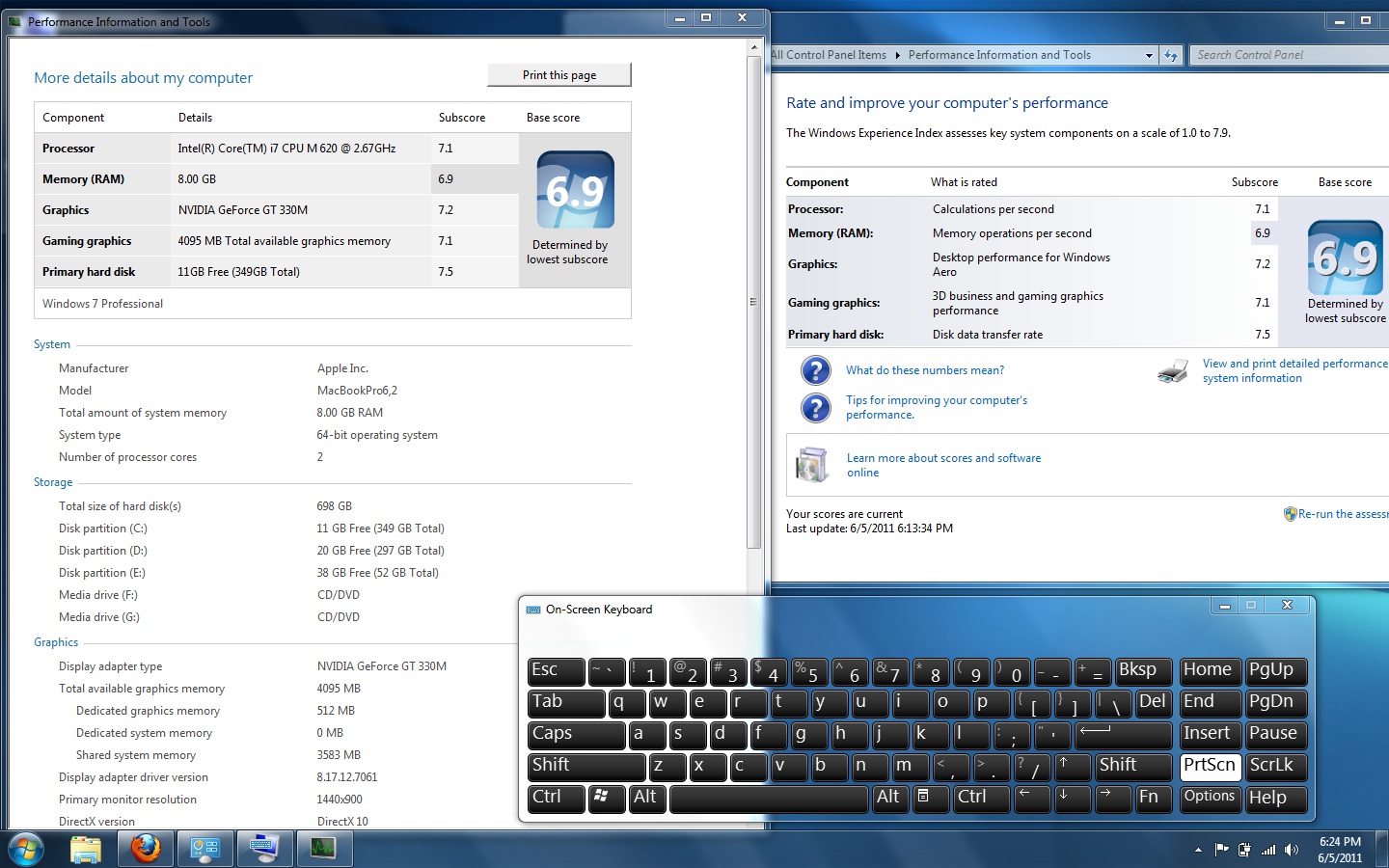
Task: Click the shield icon beside Re-run the assessment
Action: point(1290,514)
